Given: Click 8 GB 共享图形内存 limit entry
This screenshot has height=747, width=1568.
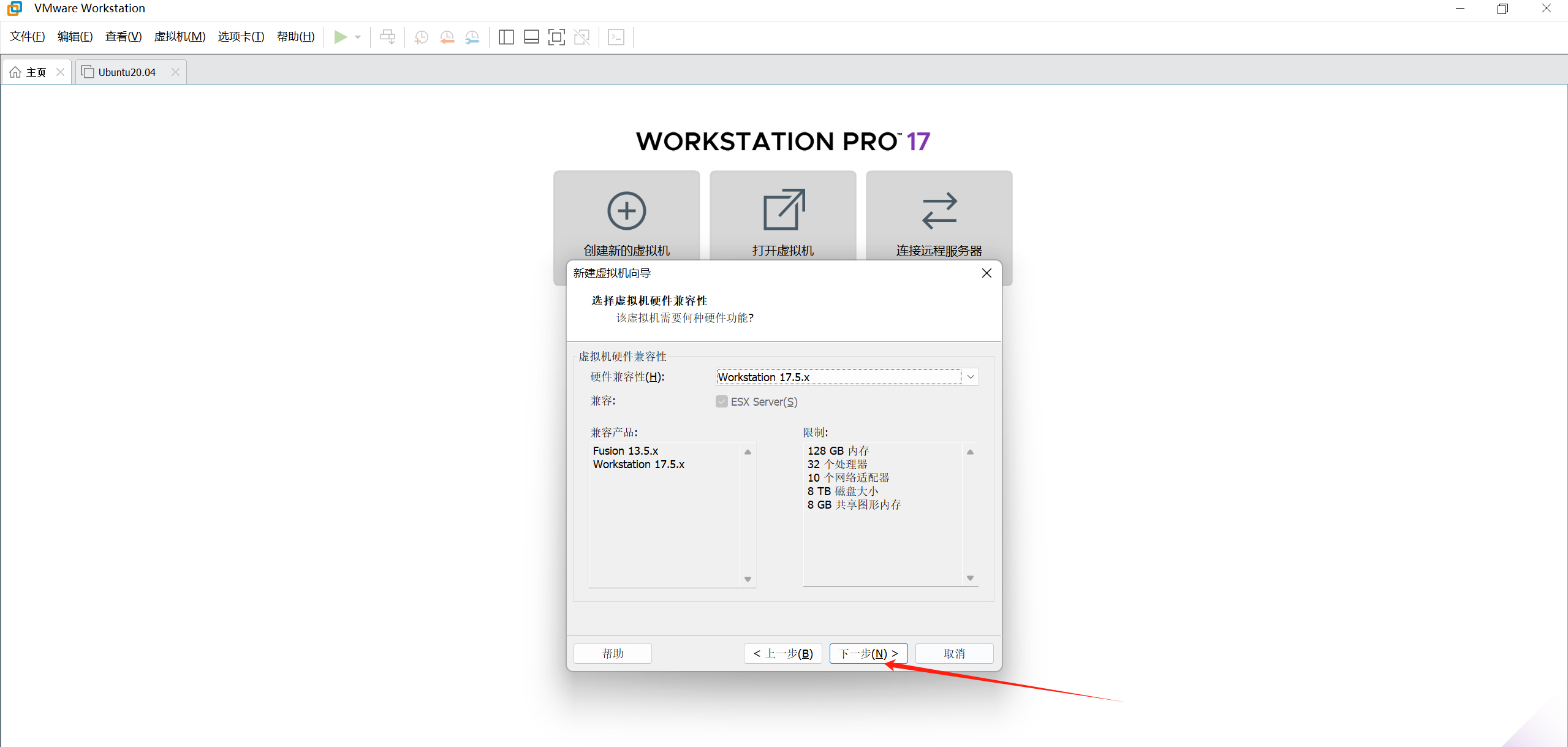Looking at the screenshot, I should coord(854,505).
